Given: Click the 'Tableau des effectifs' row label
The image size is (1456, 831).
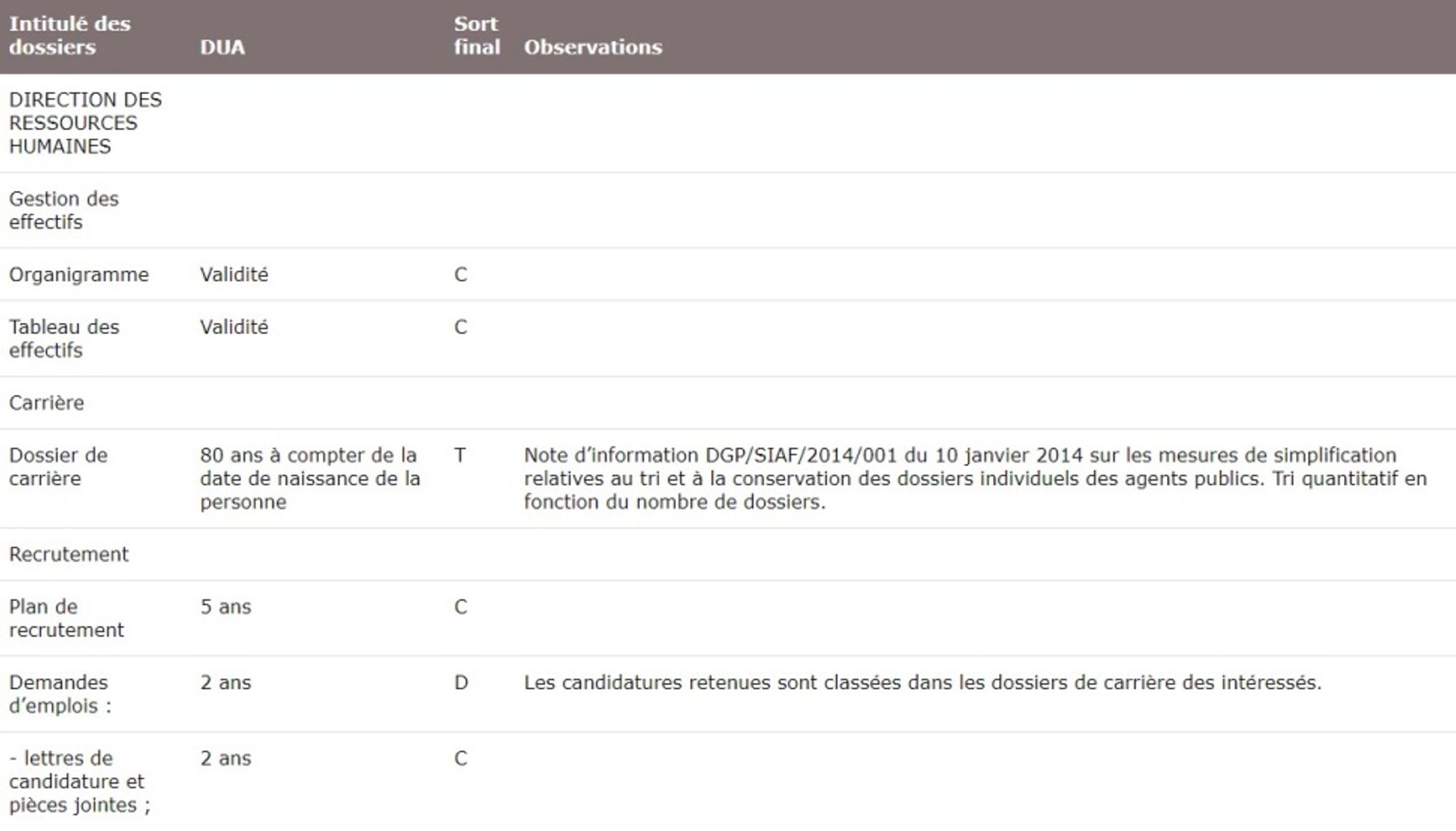Looking at the screenshot, I should pos(63,339).
